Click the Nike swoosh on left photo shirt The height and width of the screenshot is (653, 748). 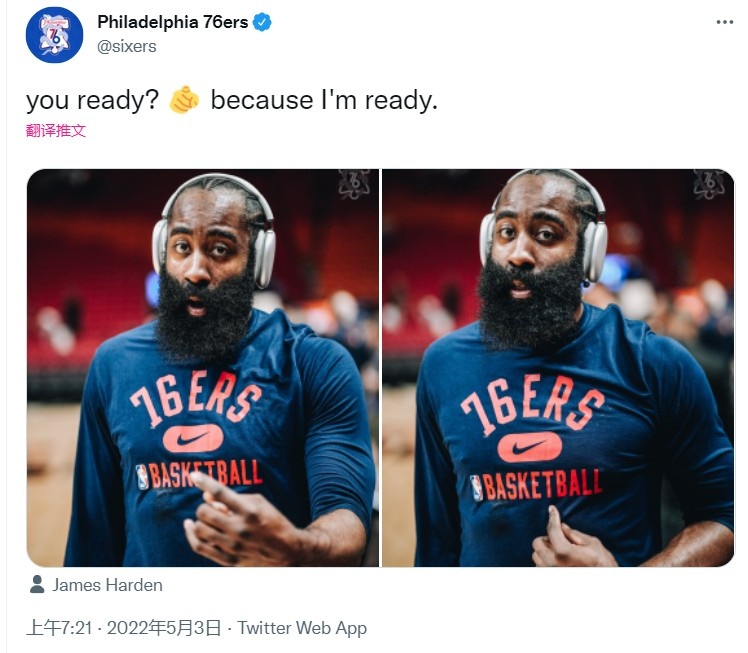pos(193,438)
